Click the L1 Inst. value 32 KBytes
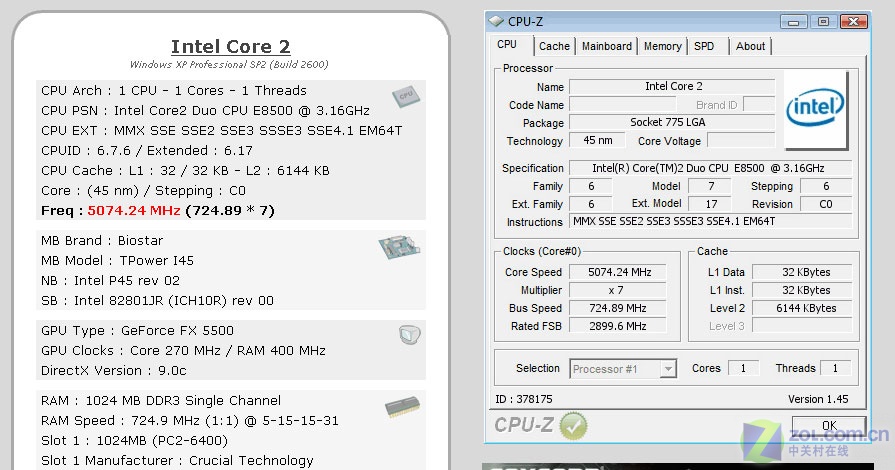The width and height of the screenshot is (895, 470). (x=802, y=290)
